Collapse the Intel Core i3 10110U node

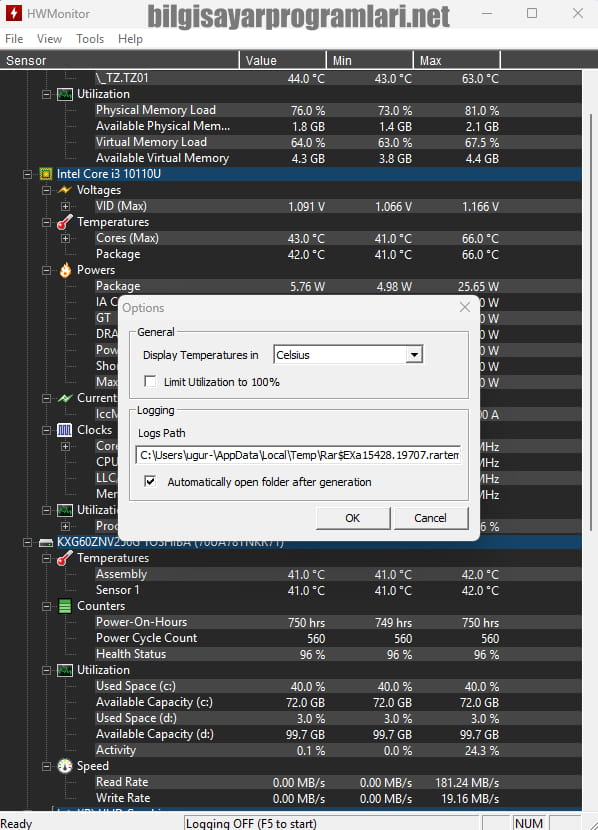tap(28, 174)
